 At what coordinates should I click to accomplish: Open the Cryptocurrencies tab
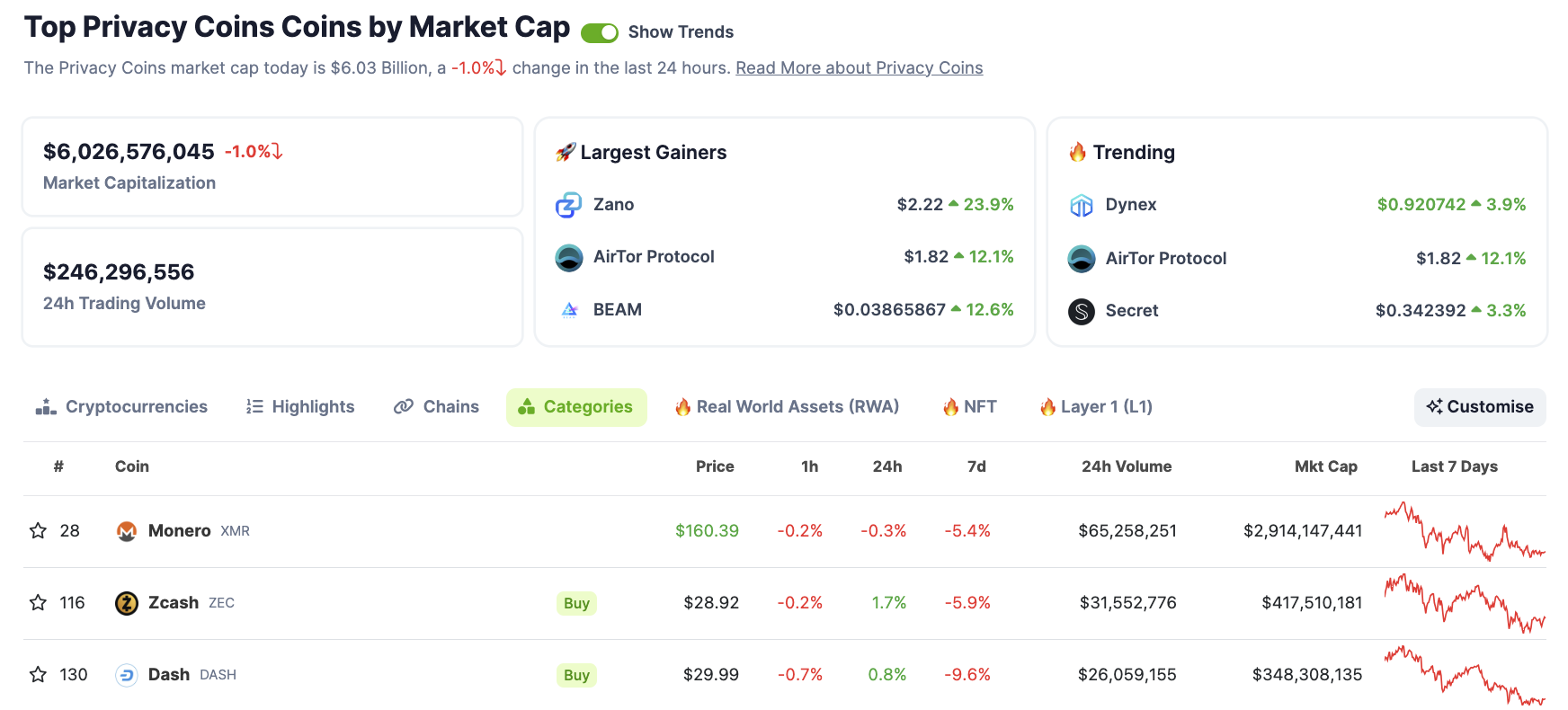[122, 407]
